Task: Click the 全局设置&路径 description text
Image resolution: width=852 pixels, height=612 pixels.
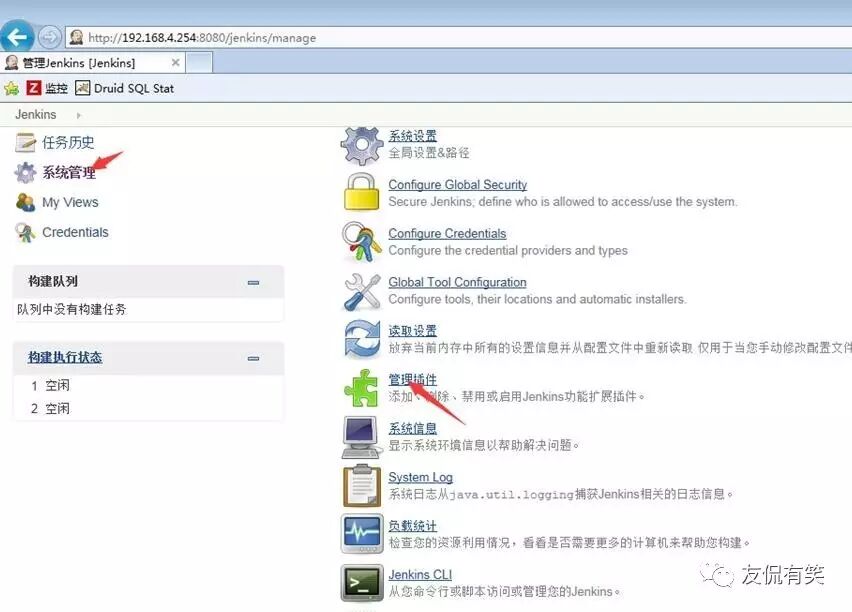Action: [x=429, y=153]
